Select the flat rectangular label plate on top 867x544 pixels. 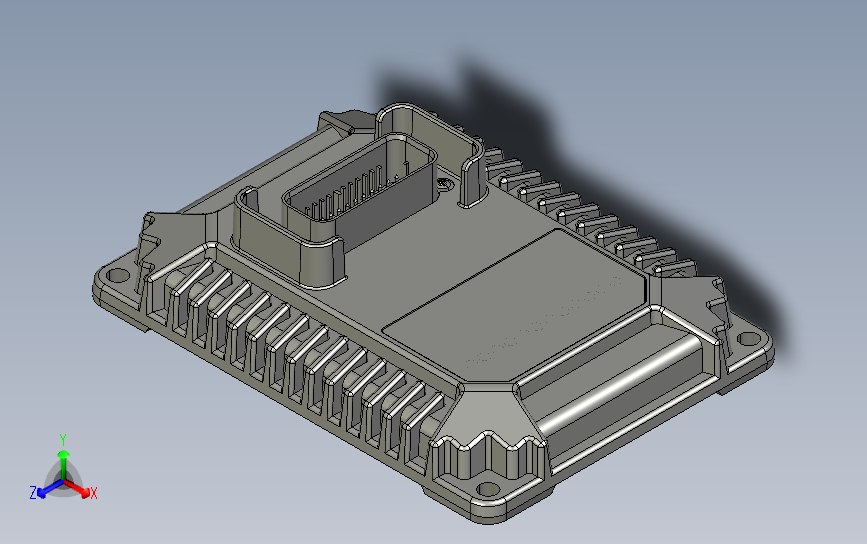(x=514, y=306)
